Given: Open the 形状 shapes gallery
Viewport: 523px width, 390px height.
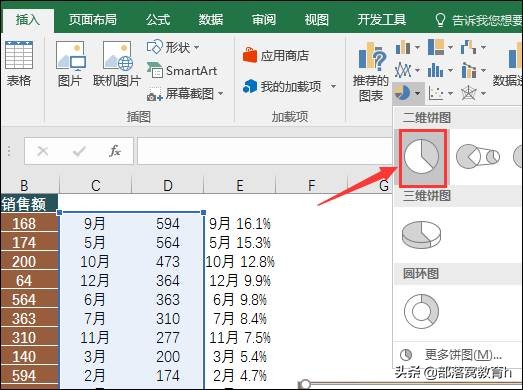Looking at the screenshot, I should tap(173, 47).
